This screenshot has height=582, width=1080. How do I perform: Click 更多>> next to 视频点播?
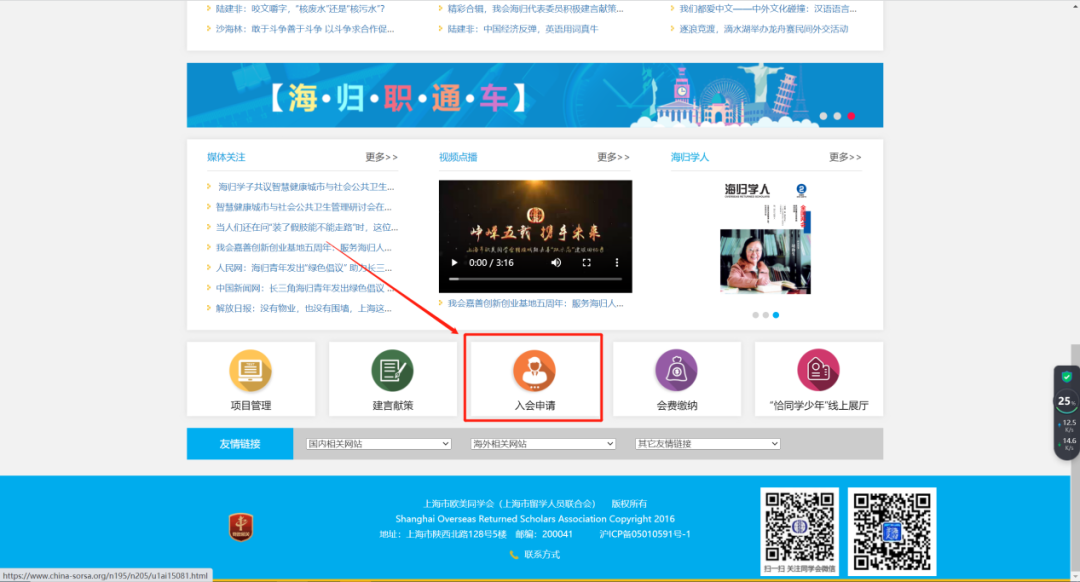(613, 157)
